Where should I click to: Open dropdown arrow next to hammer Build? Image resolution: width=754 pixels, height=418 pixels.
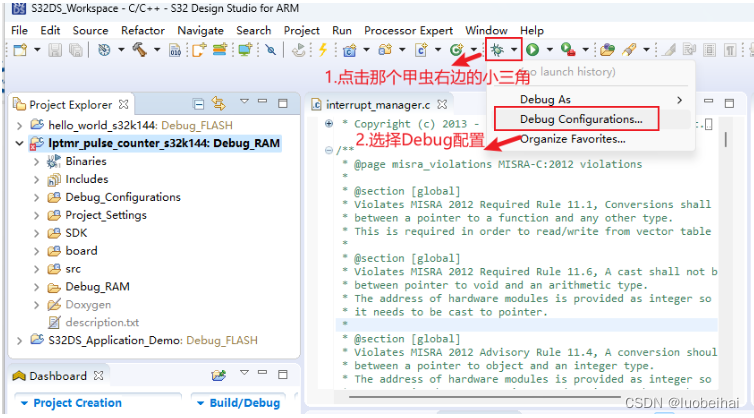click(157, 50)
